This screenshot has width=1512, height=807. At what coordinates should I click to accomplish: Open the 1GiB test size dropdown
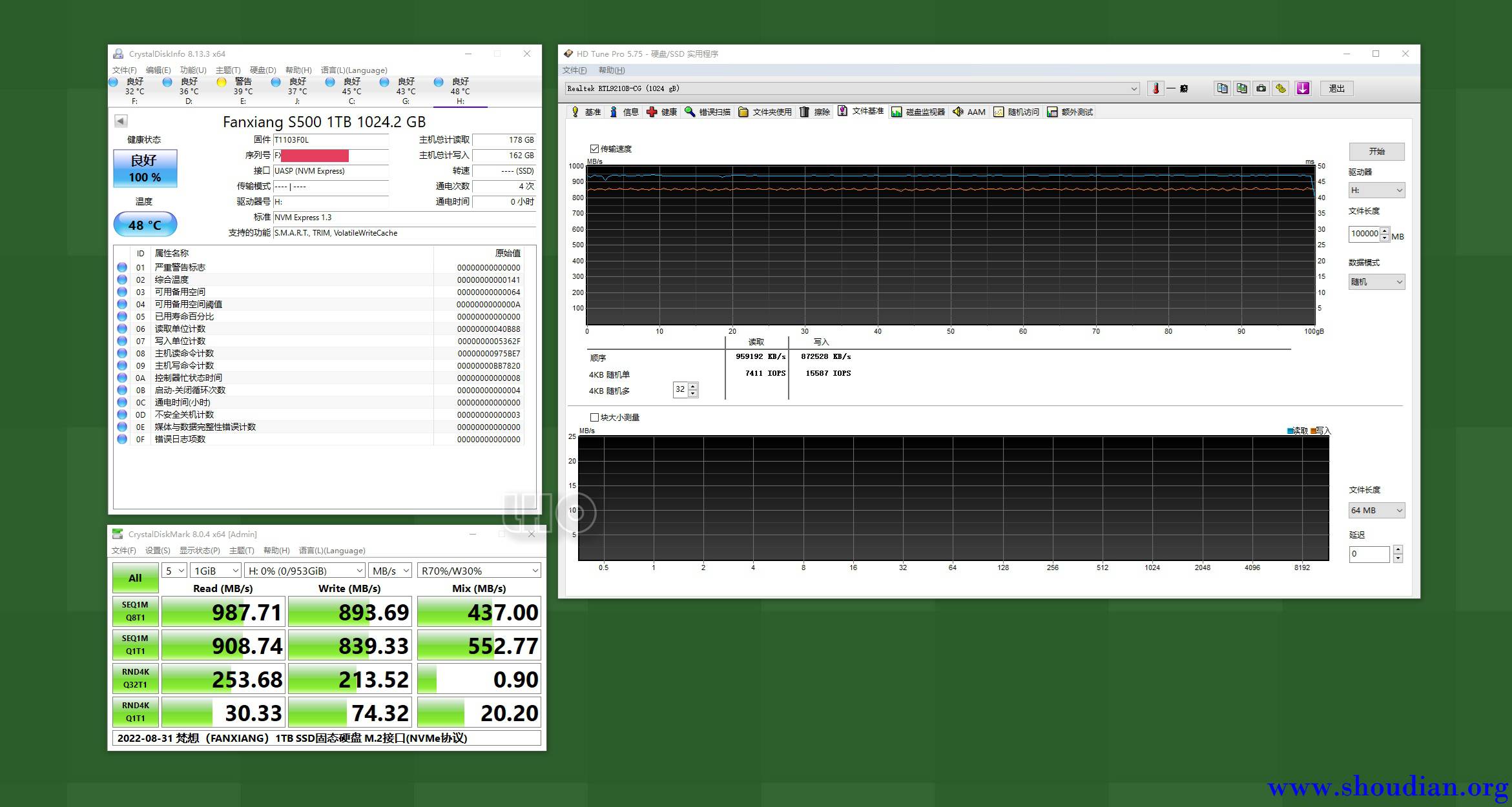point(216,571)
